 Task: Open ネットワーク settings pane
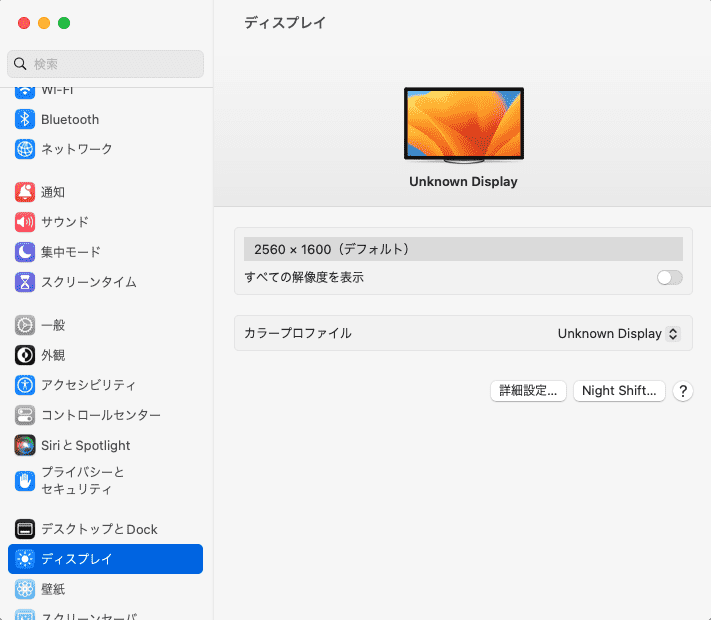105,149
